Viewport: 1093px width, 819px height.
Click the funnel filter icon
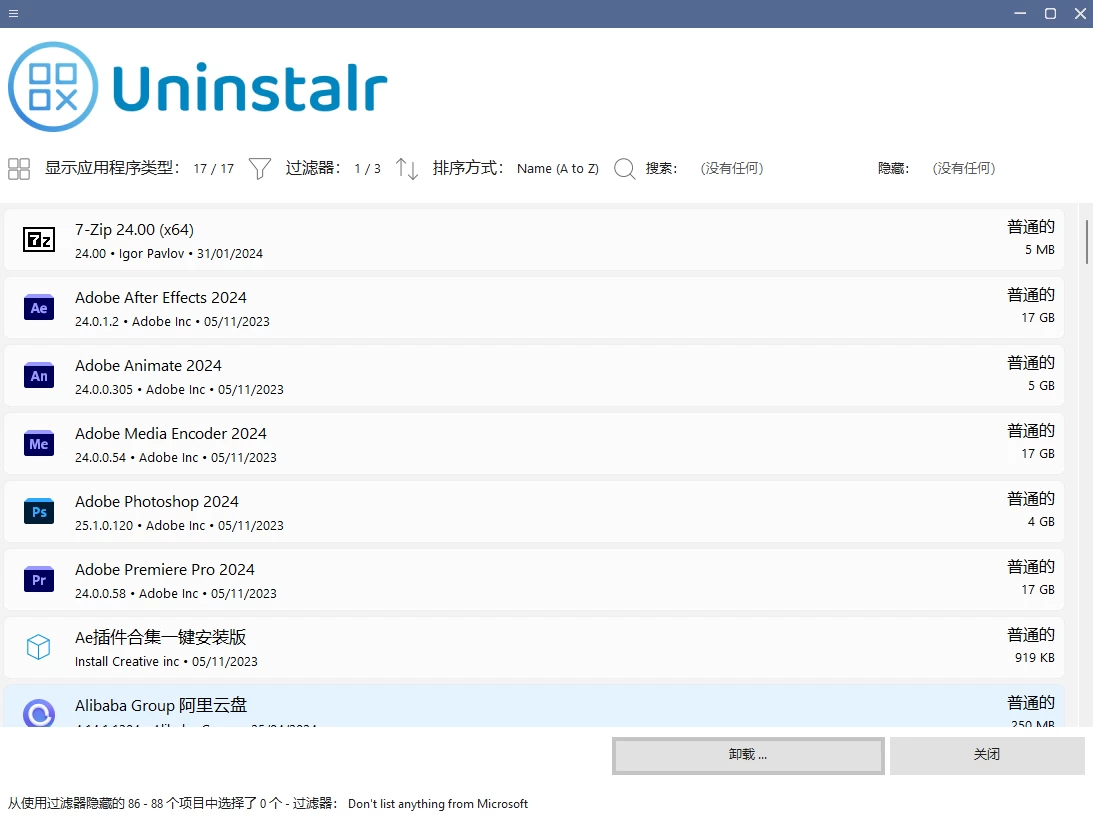[x=260, y=169]
